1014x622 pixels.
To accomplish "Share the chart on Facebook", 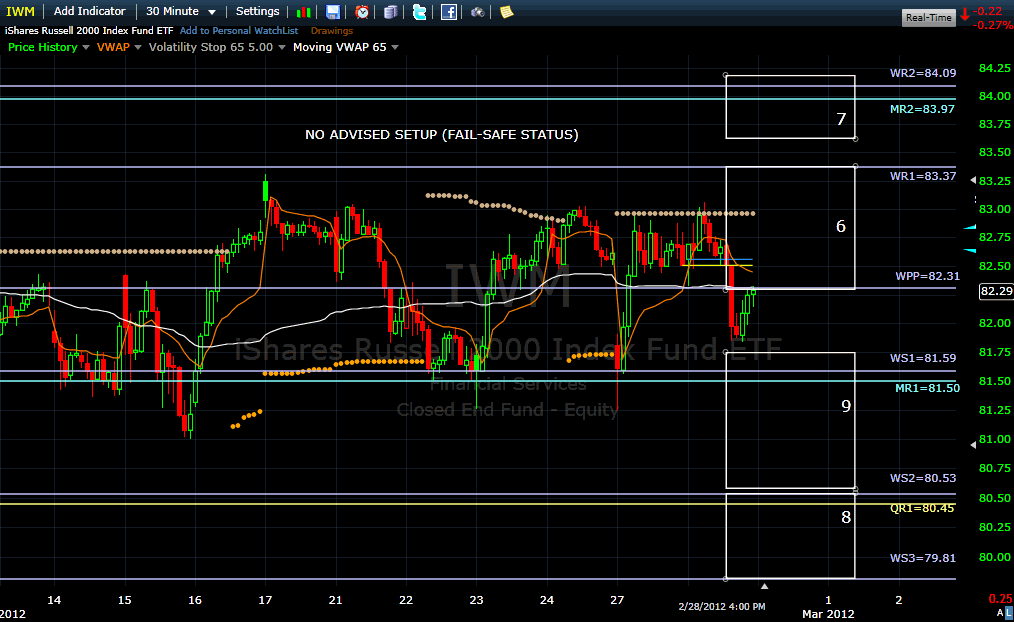I will [x=449, y=12].
